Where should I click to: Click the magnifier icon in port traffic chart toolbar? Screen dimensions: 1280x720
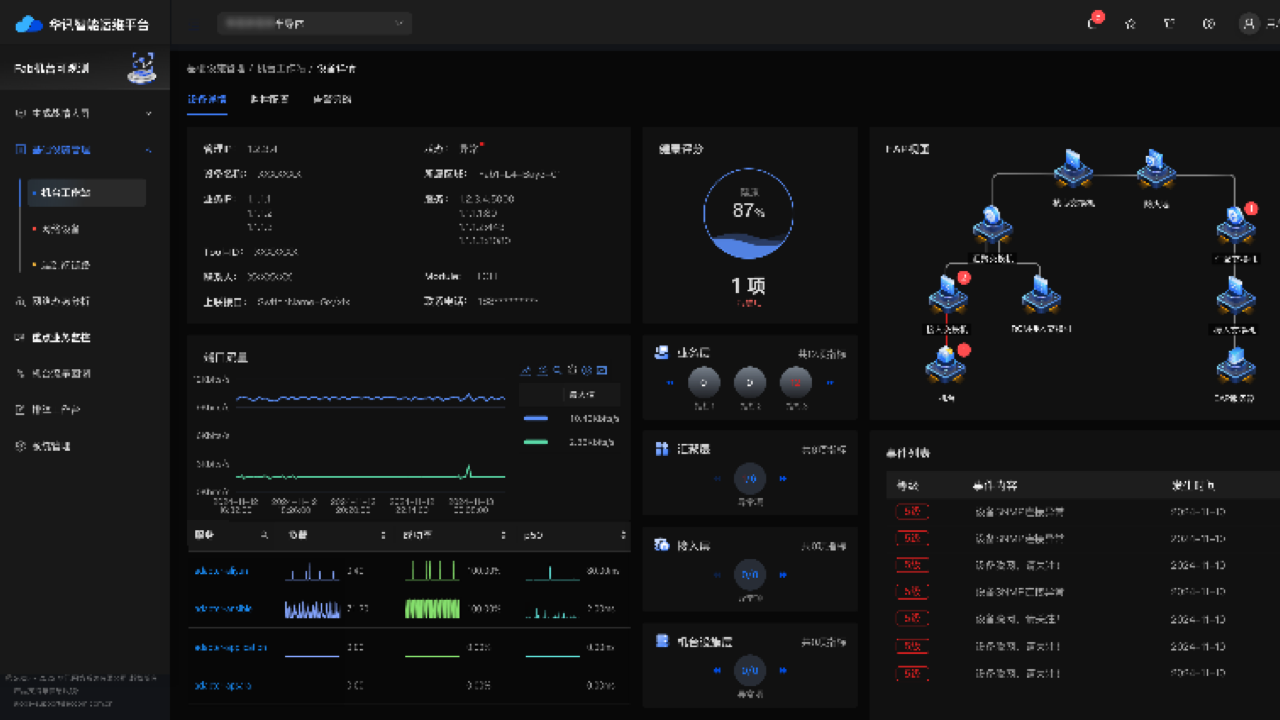click(558, 370)
